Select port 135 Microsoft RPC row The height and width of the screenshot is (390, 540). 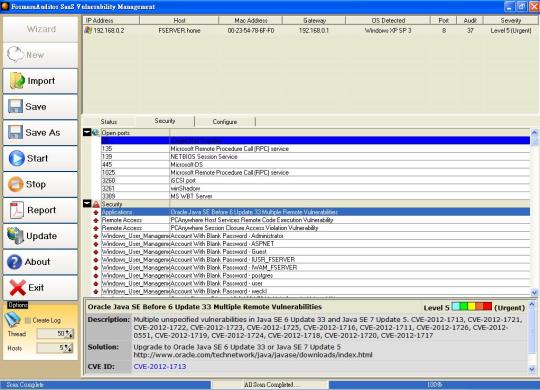tap(315, 148)
